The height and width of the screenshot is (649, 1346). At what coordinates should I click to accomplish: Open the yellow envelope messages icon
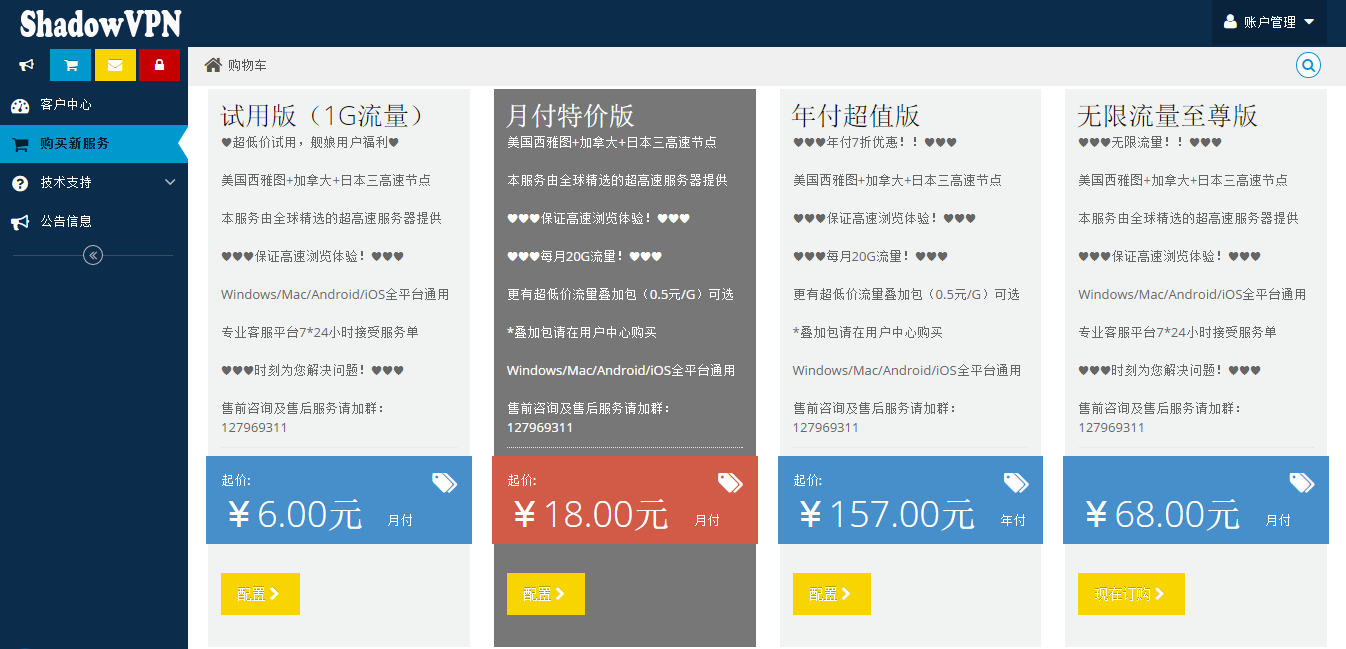[115, 65]
